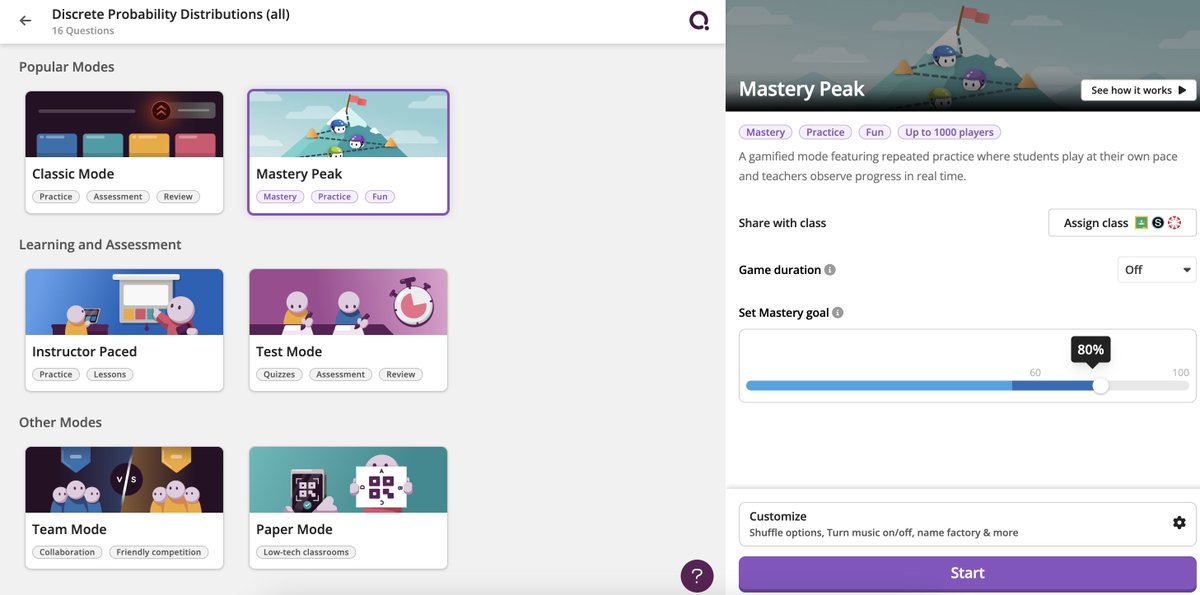Choose the Instructor Paced mode card
Image resolution: width=1200 pixels, height=595 pixels.
click(x=124, y=330)
